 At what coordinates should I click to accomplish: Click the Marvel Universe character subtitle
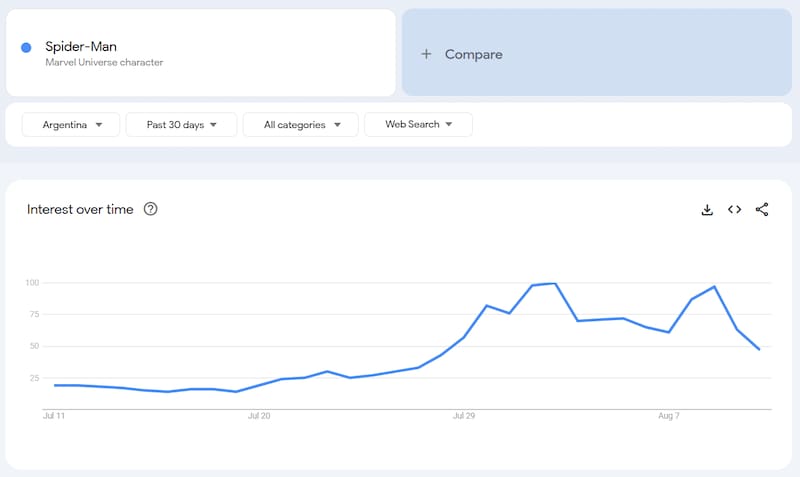[104, 62]
